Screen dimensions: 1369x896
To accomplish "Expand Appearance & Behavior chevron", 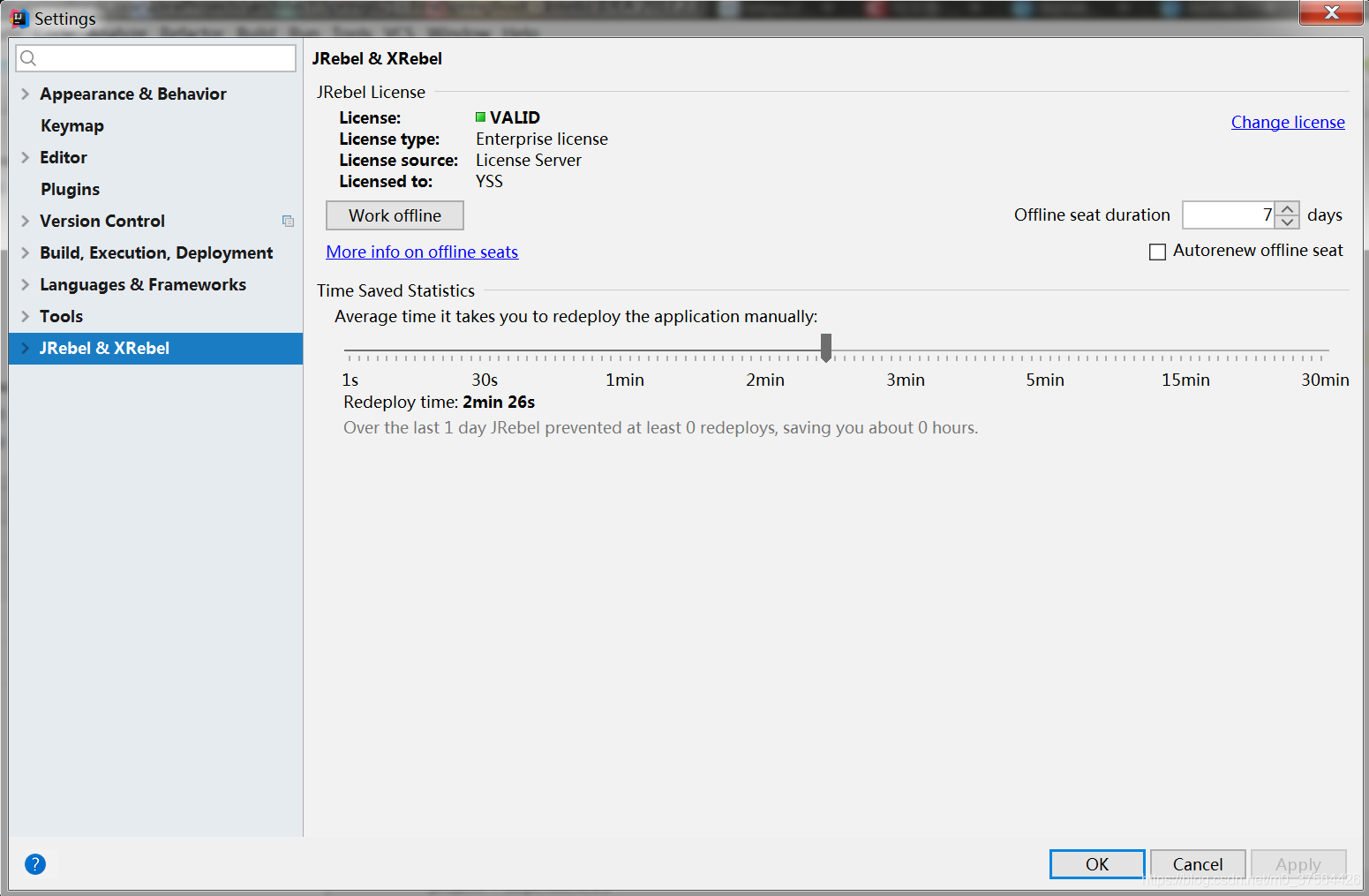I will click(25, 94).
